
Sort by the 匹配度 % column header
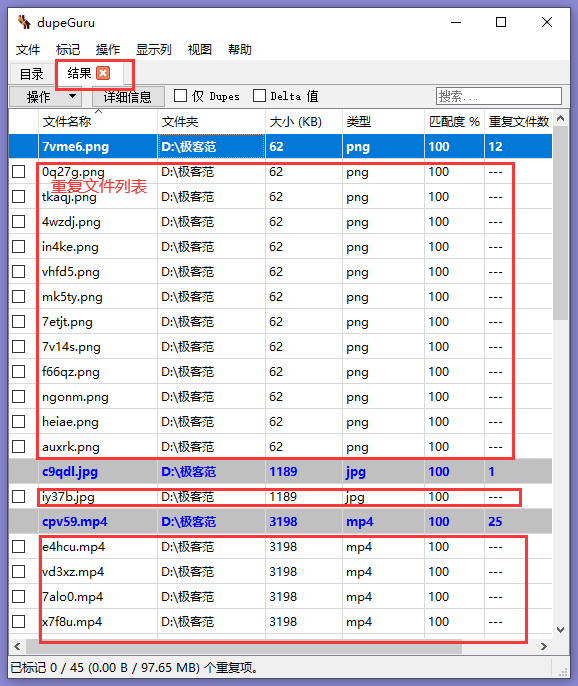click(454, 121)
